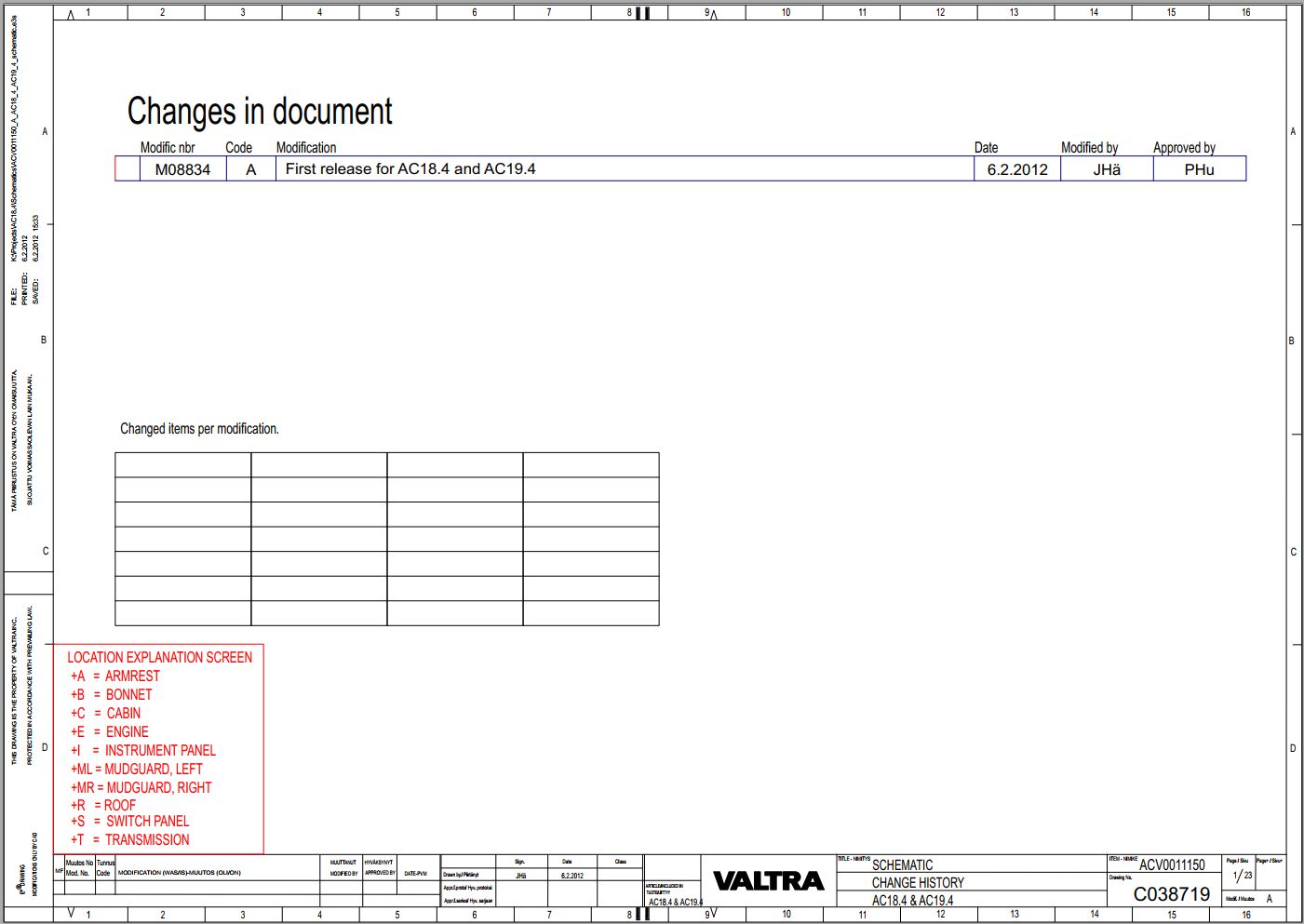This screenshot has height=924, width=1304.
Task: Click the vertical file path text at left margin
Action: click(x=14, y=138)
